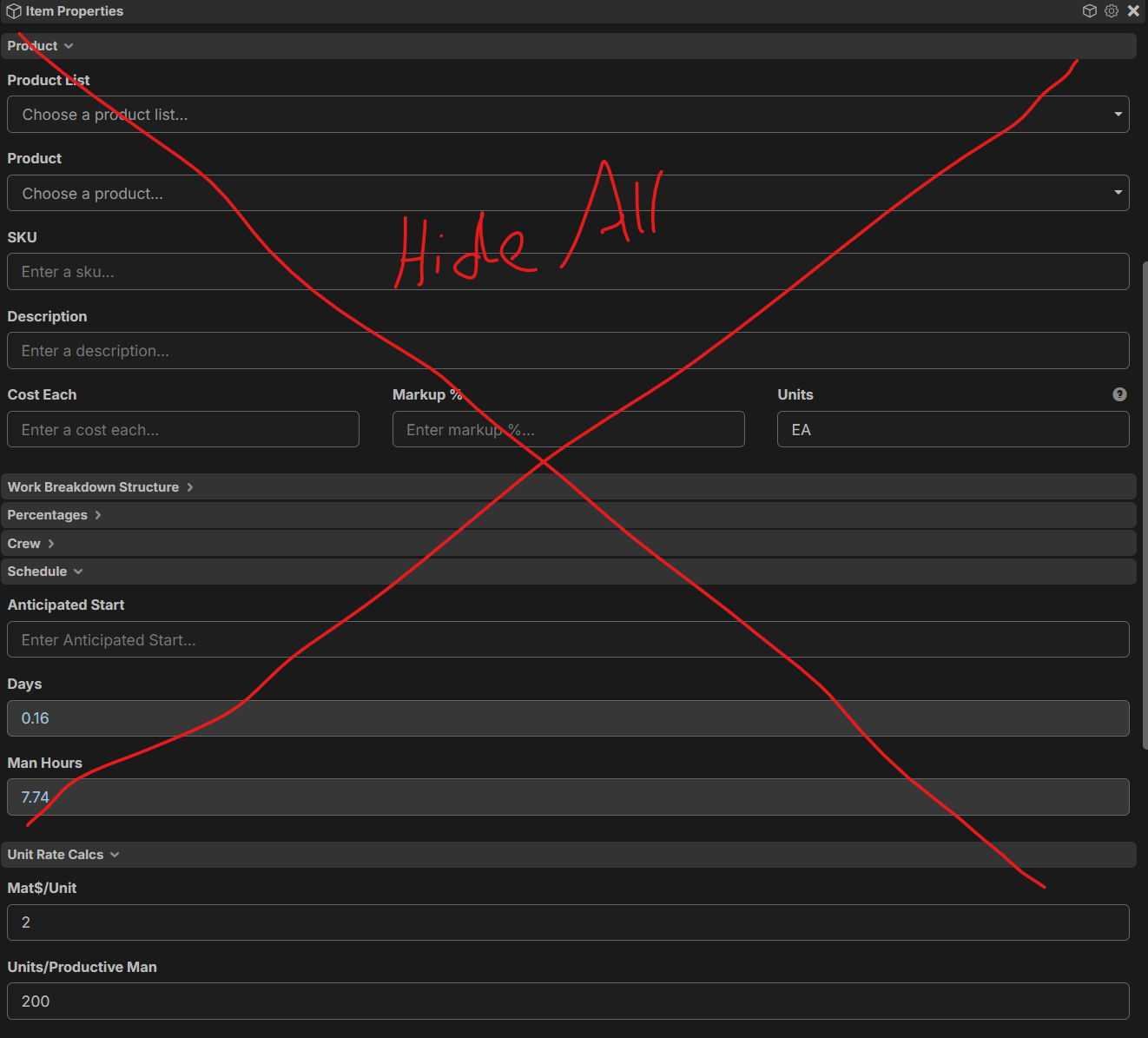Expand the Work Breakdown Structure section
This screenshot has width=1148, height=1038.
[100, 487]
